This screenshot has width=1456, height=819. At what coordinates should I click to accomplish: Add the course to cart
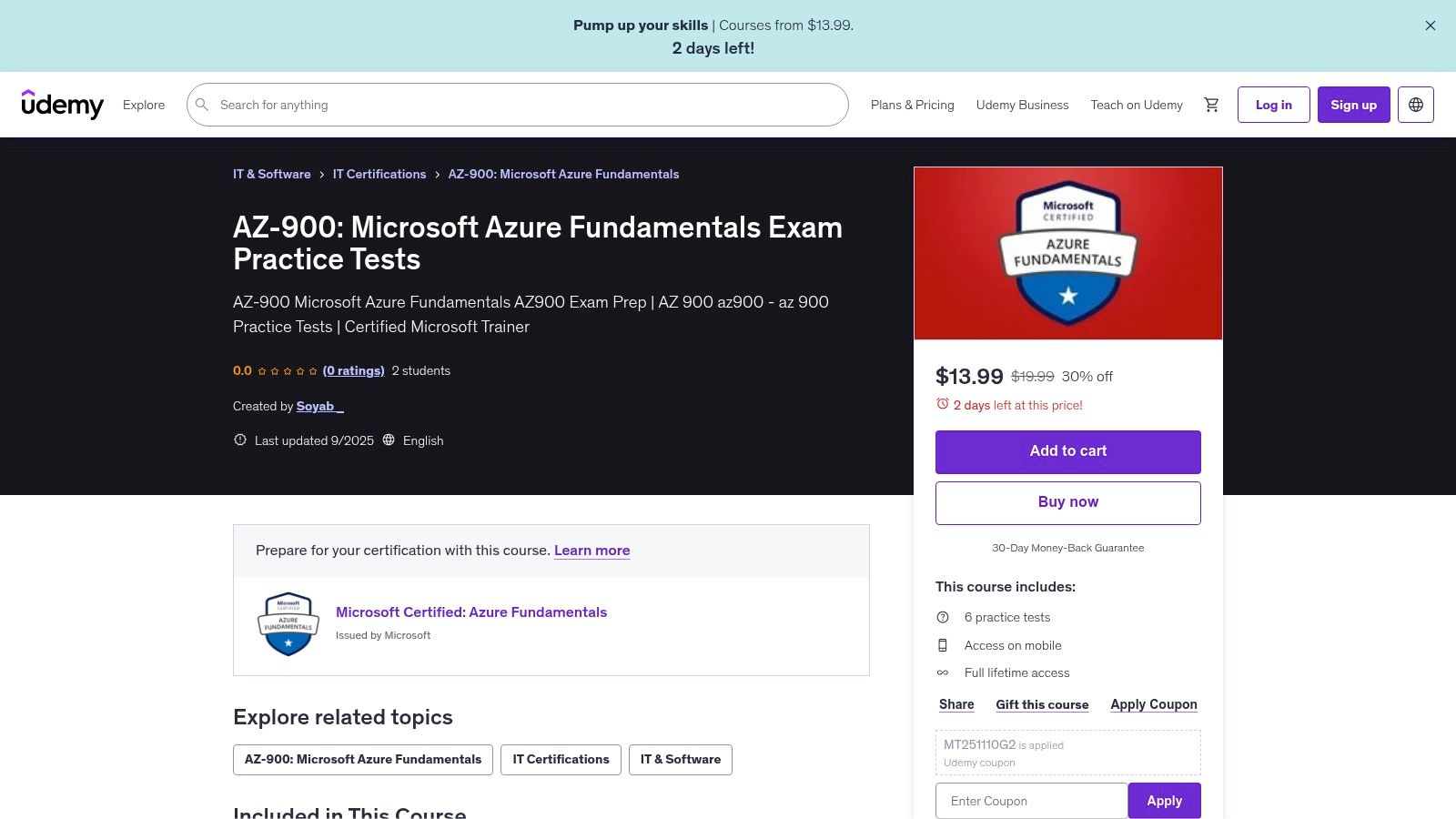click(1067, 451)
